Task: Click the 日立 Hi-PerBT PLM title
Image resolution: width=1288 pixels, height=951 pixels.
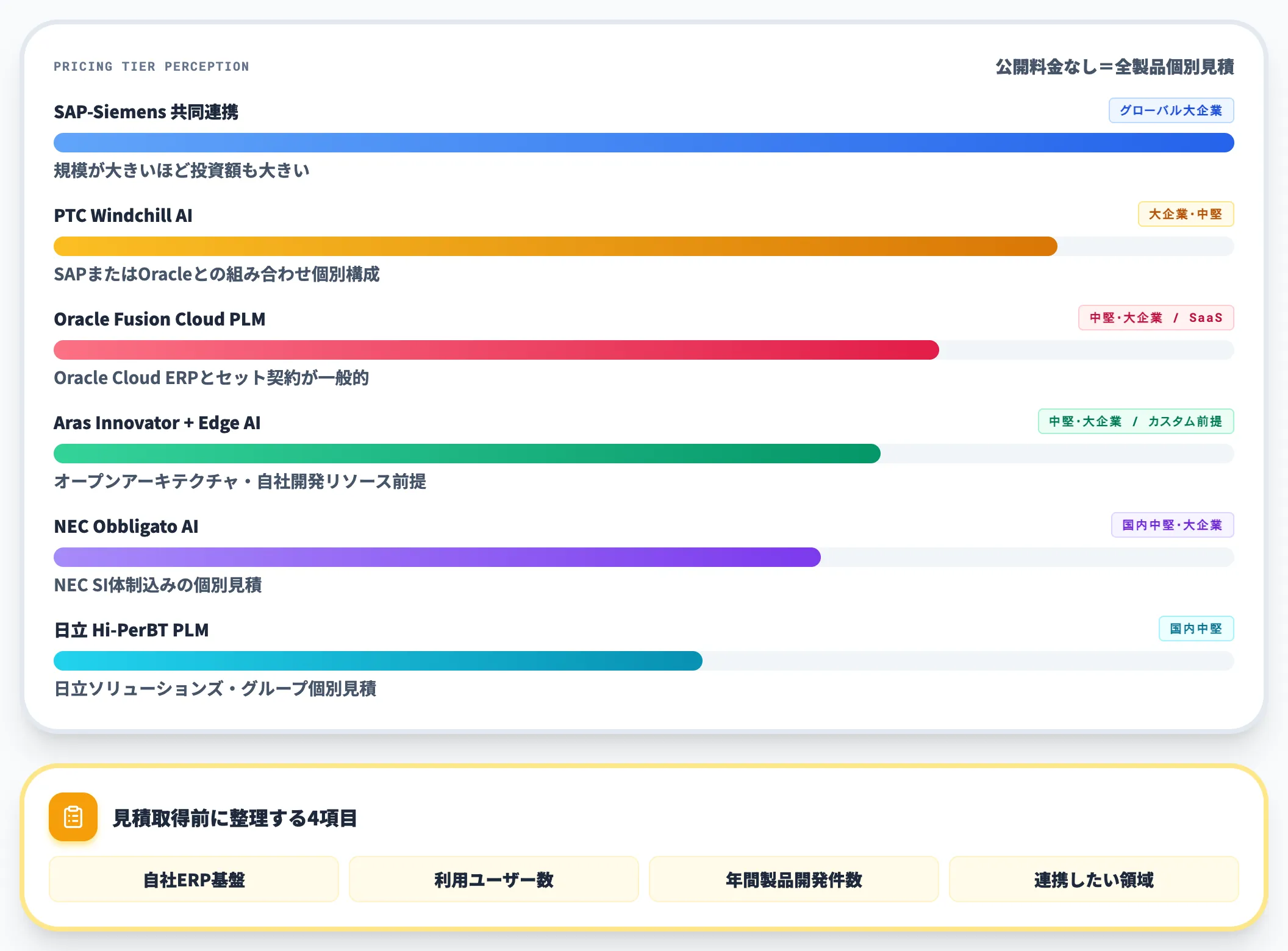Action: pyautogui.click(x=131, y=630)
